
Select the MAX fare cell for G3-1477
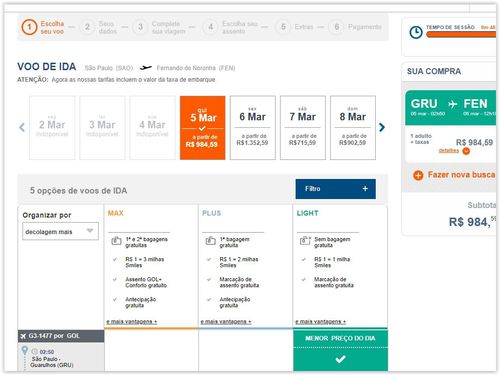(151, 350)
